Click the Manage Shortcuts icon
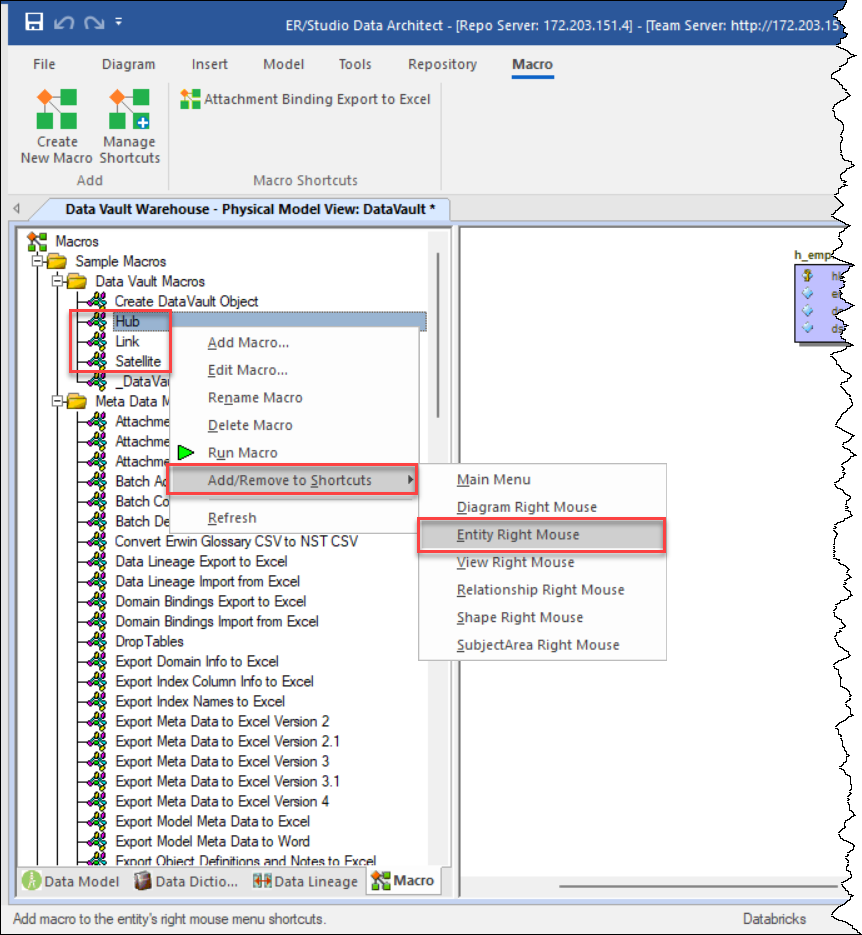 (129, 109)
